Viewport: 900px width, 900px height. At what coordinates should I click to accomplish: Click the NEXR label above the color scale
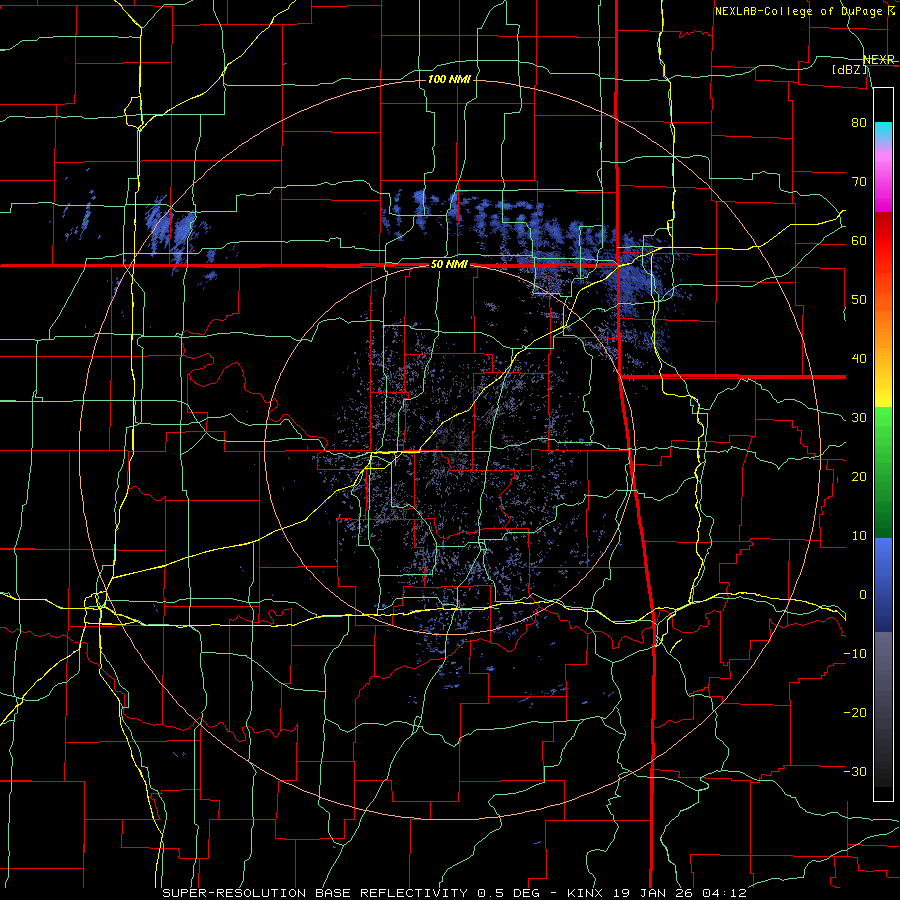[x=879, y=60]
